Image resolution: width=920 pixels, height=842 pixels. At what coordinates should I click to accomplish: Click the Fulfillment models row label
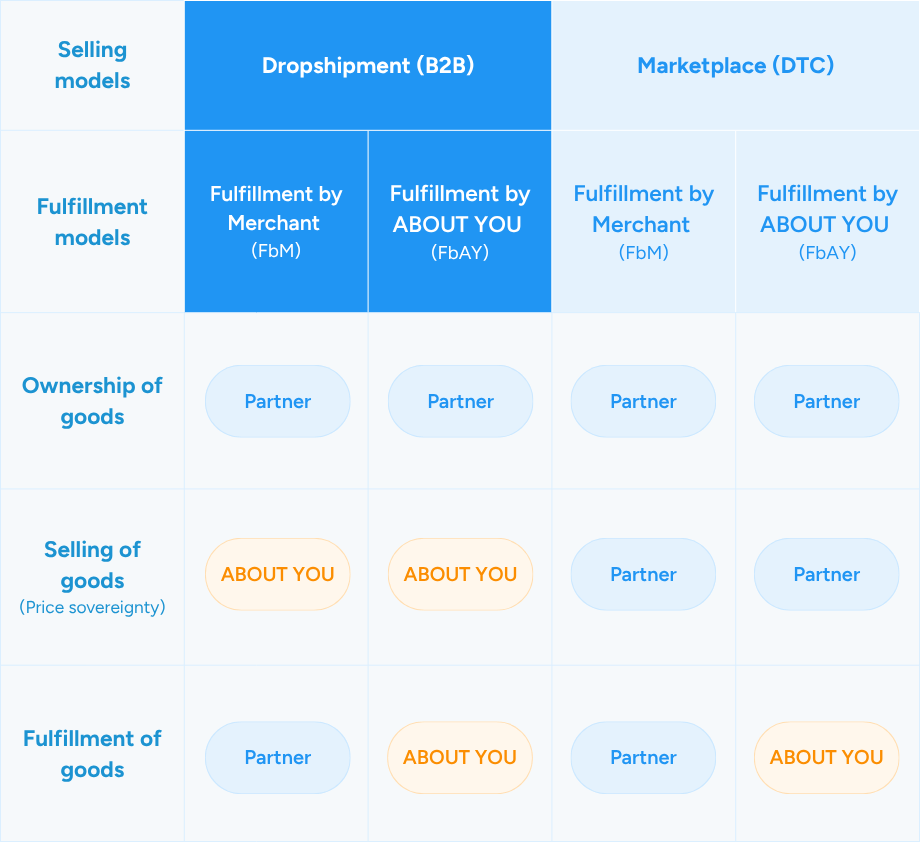(x=92, y=222)
